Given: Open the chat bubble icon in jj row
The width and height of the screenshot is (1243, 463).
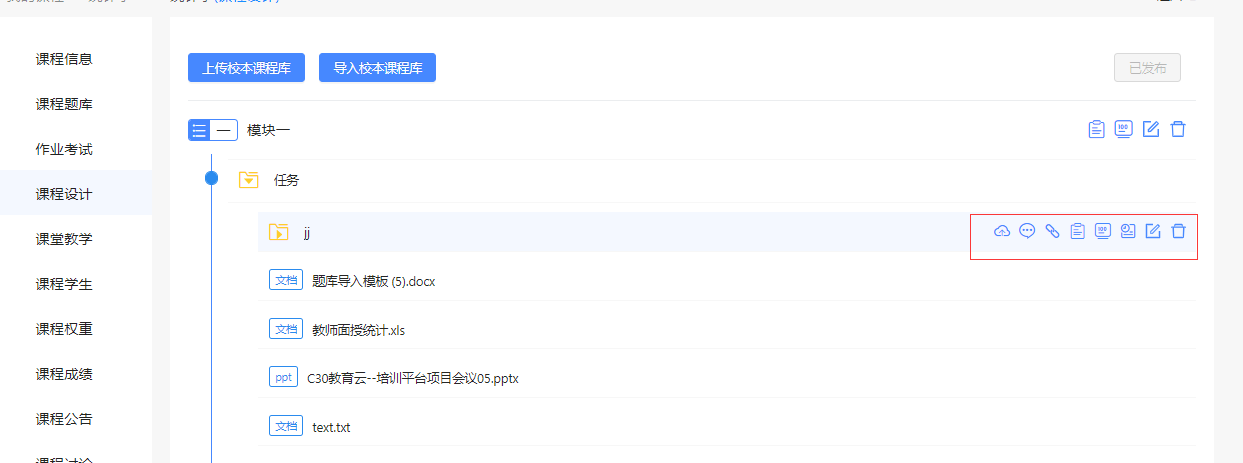Looking at the screenshot, I should (x=1027, y=231).
